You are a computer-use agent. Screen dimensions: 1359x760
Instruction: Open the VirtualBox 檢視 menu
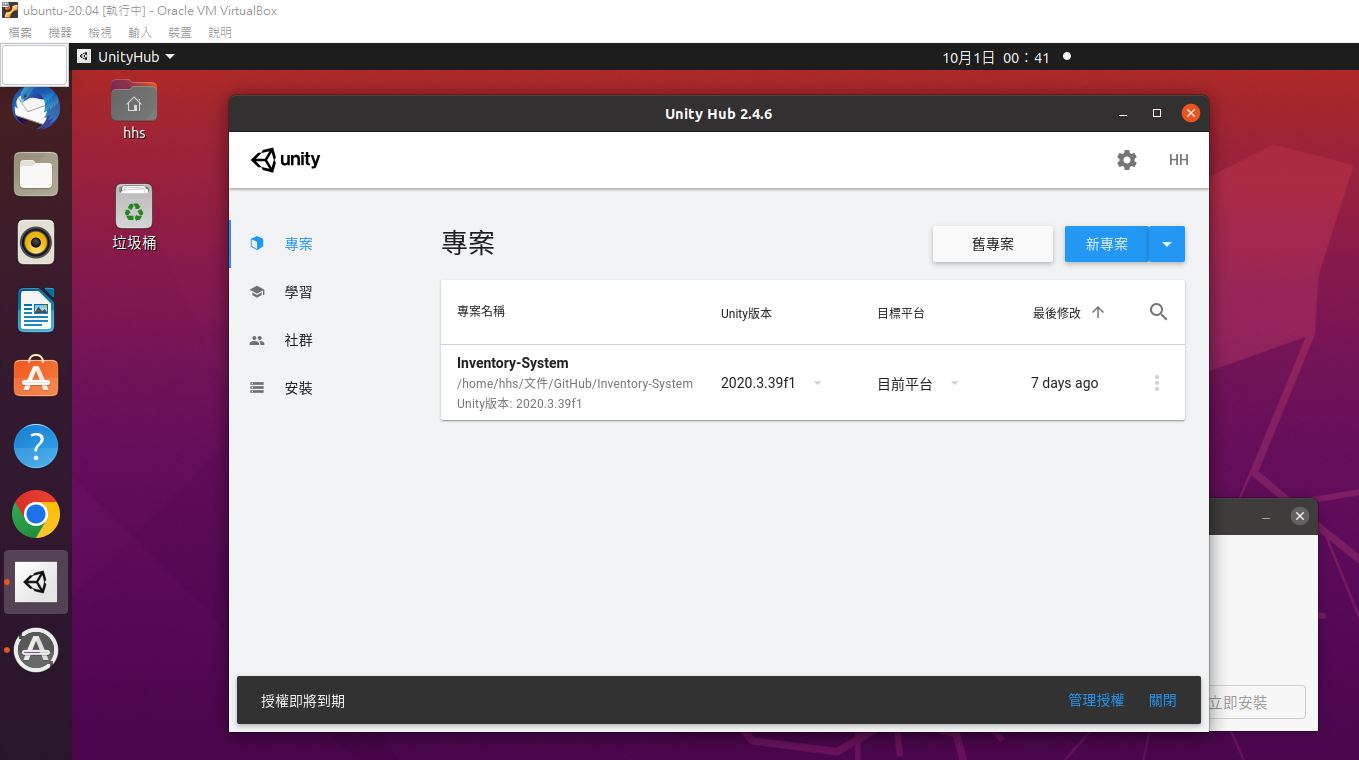(100, 32)
